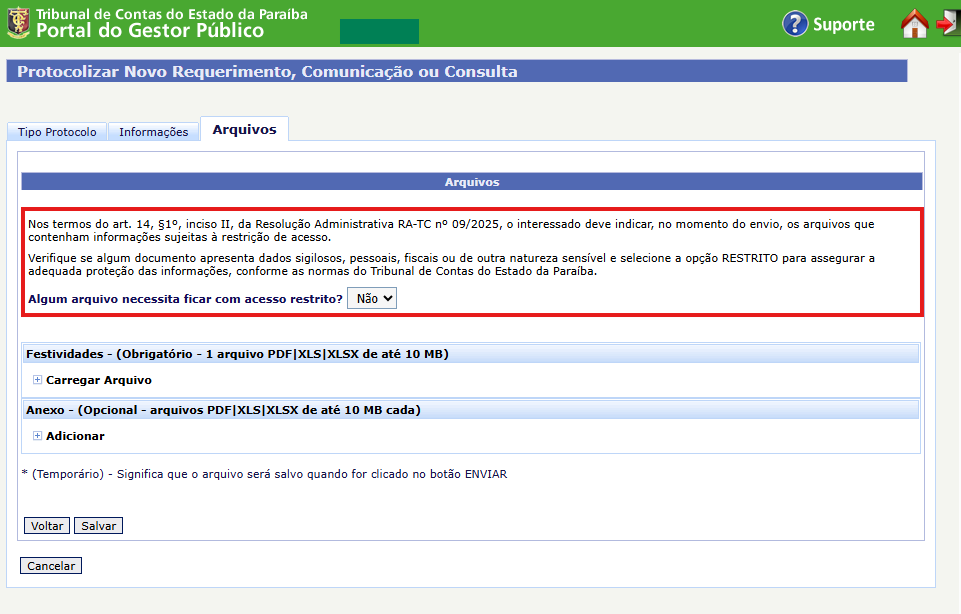This screenshot has height=614, width=961.
Task: Click the Portal do Gestor Público title
Action: point(150,31)
